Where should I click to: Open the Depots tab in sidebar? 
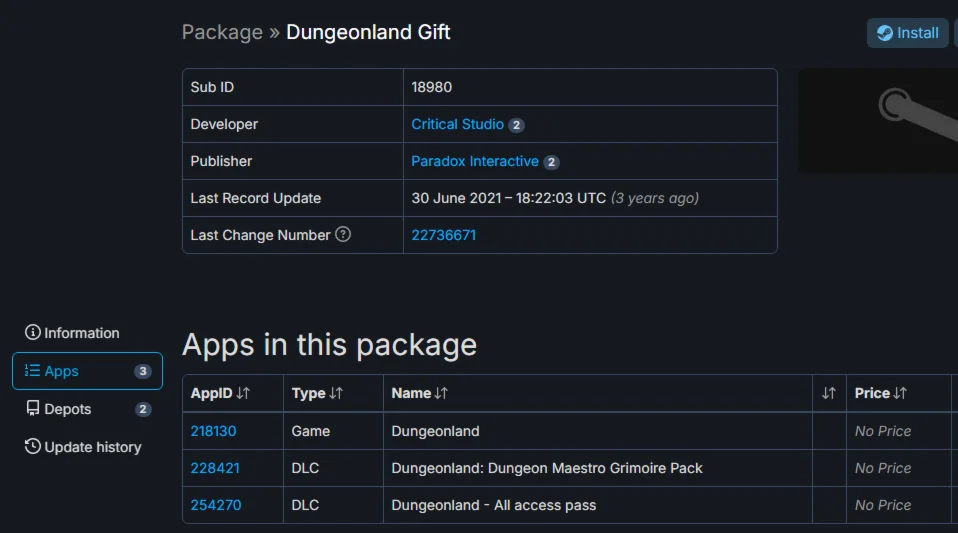pos(69,409)
